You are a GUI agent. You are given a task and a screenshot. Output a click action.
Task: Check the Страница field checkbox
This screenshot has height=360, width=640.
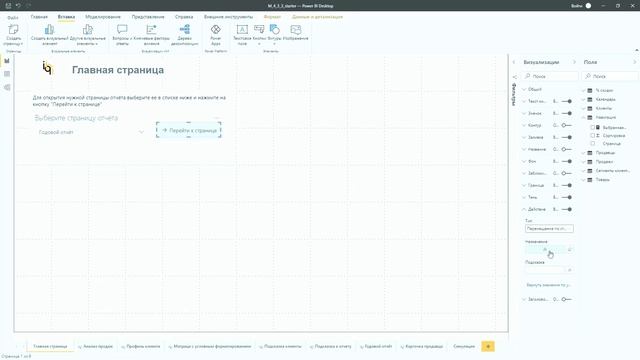pyautogui.click(x=593, y=144)
